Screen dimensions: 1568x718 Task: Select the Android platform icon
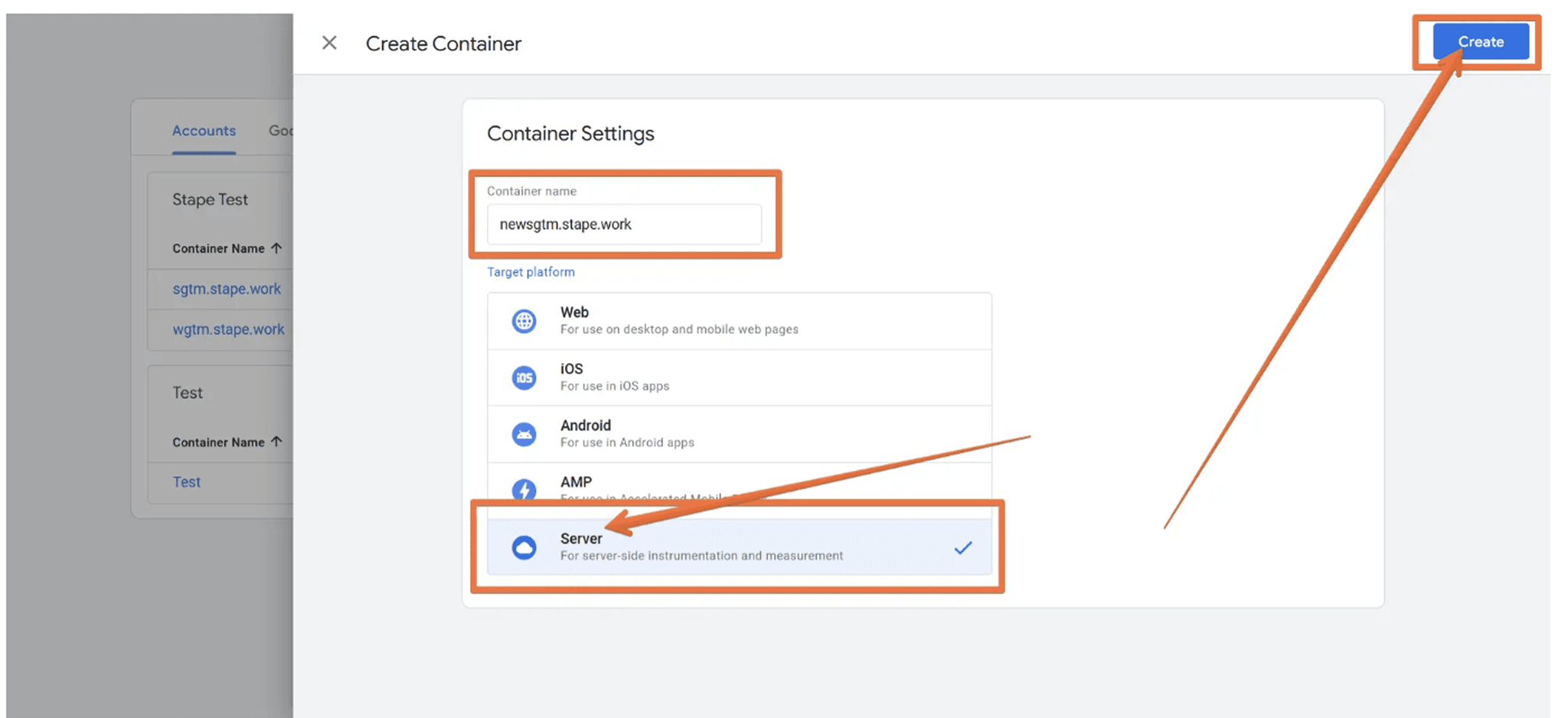(x=524, y=433)
